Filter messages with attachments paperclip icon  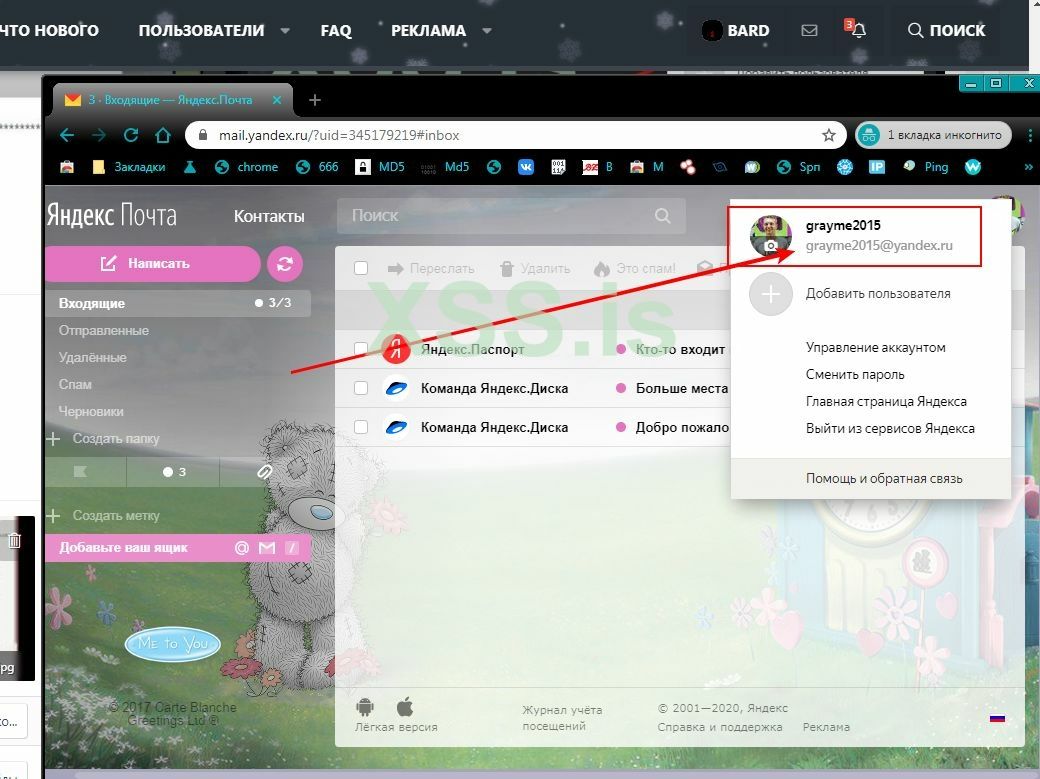pyautogui.click(x=265, y=472)
